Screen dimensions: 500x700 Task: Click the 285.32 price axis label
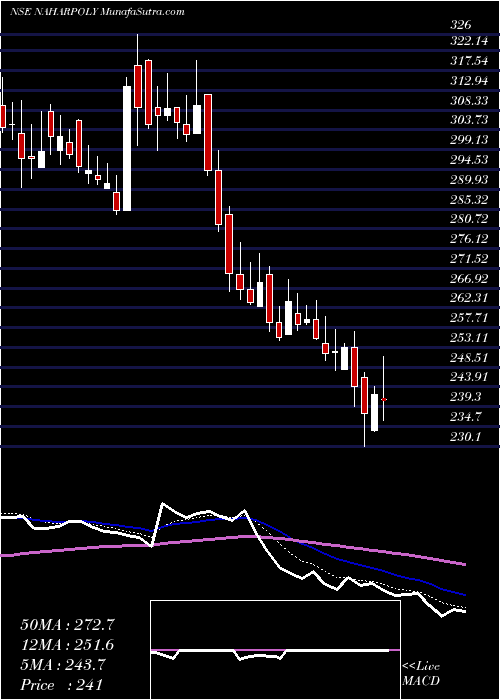tap(469, 200)
